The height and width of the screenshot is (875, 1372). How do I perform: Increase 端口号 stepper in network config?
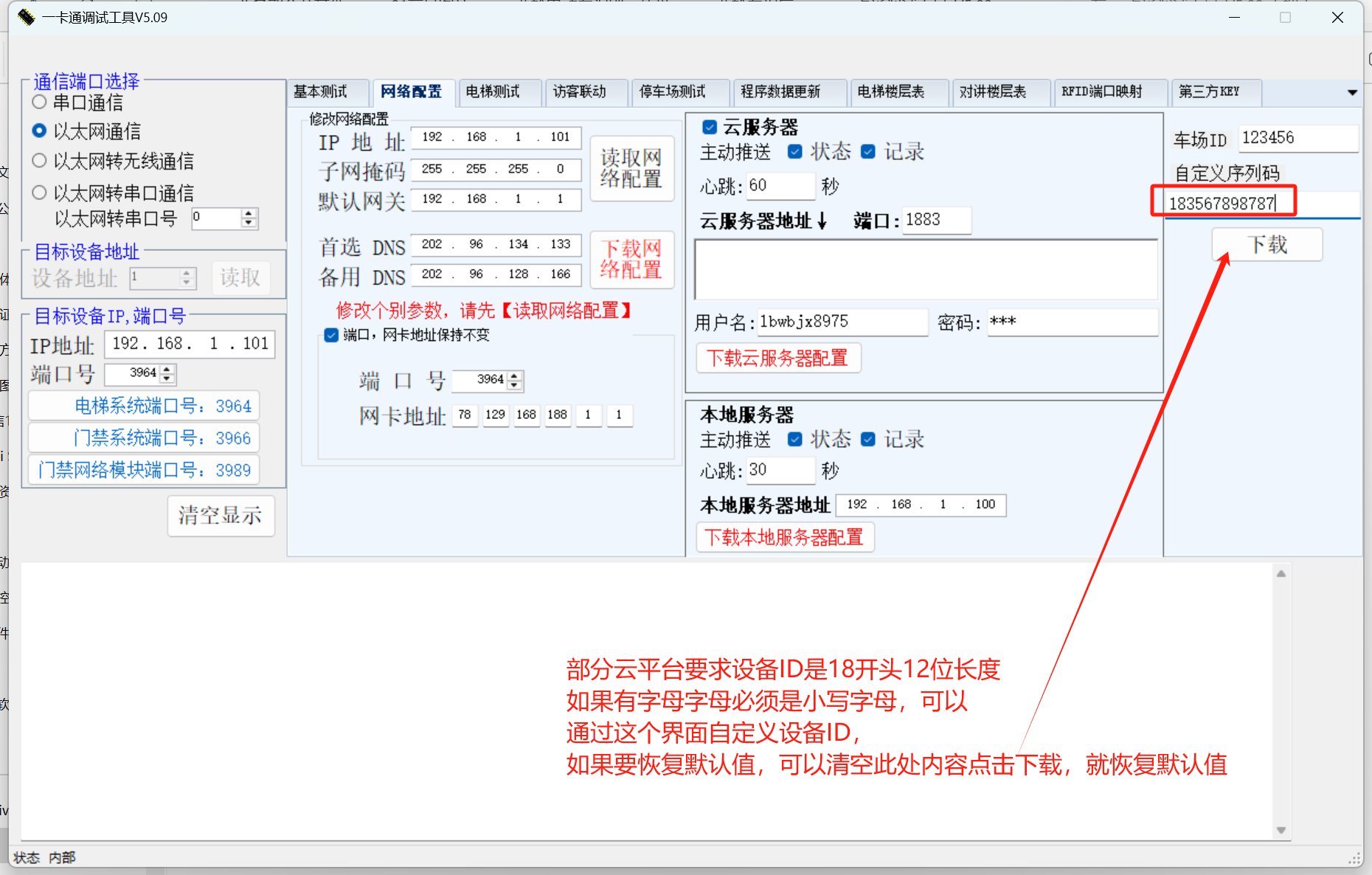tap(515, 376)
